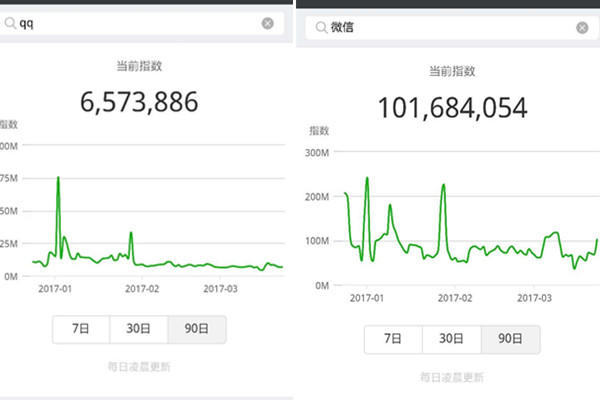Select 90日 range in 微信 panel

tap(510, 339)
